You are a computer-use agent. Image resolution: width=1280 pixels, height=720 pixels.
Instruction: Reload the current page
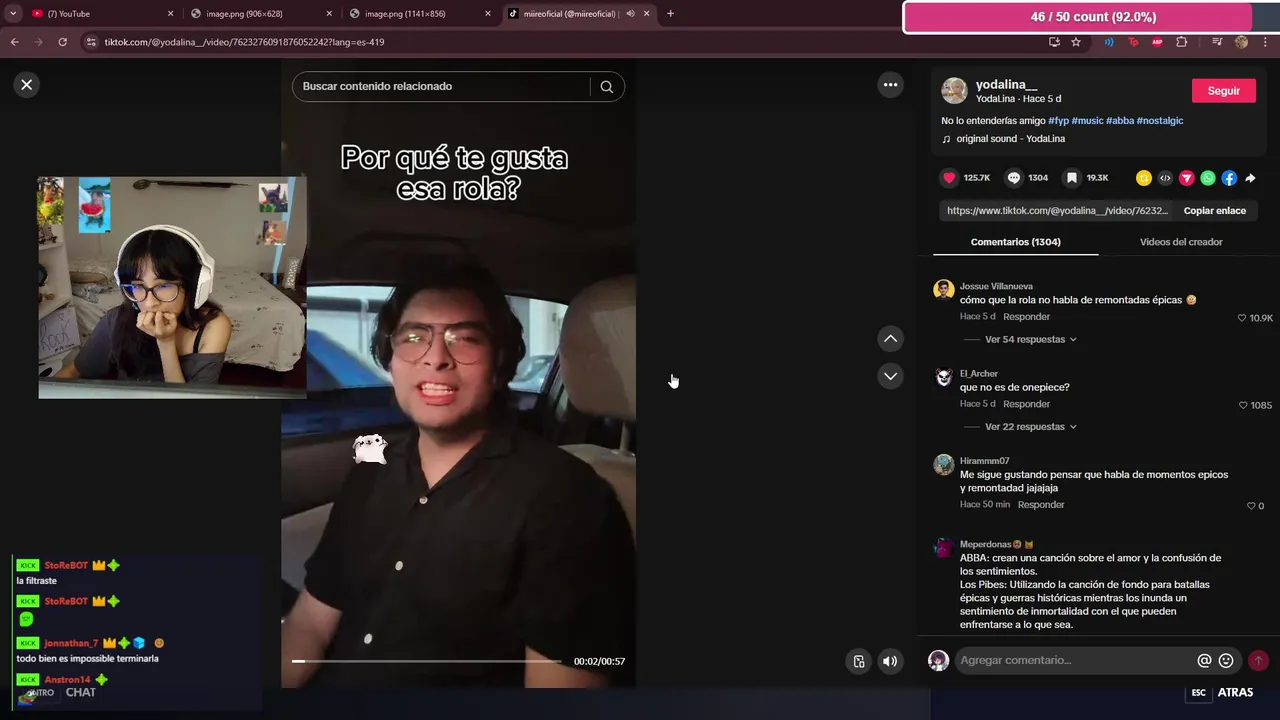[62, 42]
